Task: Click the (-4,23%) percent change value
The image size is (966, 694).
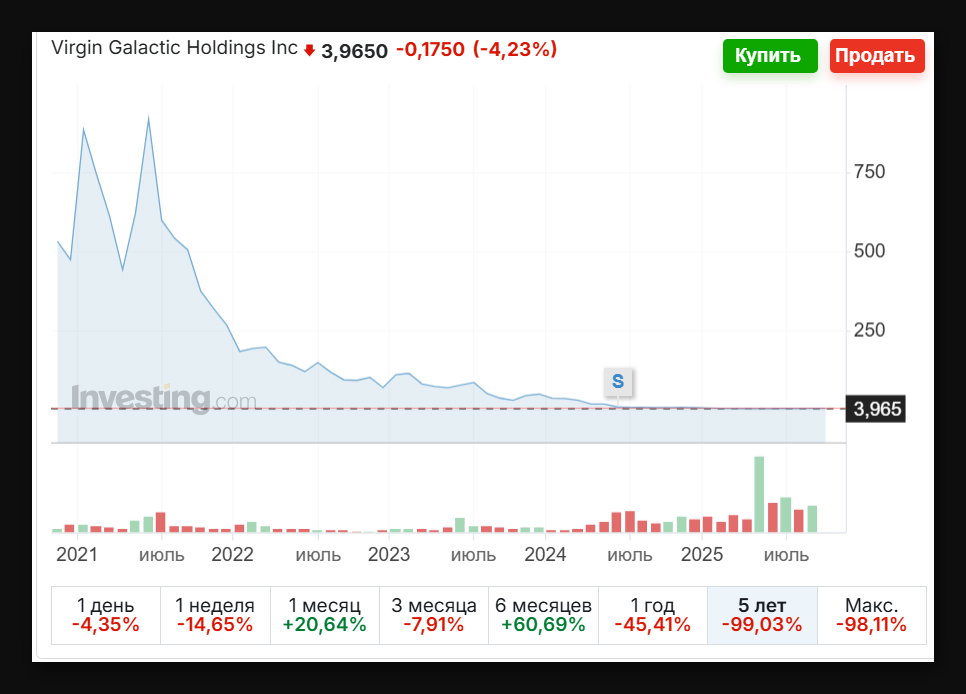Action: [515, 49]
